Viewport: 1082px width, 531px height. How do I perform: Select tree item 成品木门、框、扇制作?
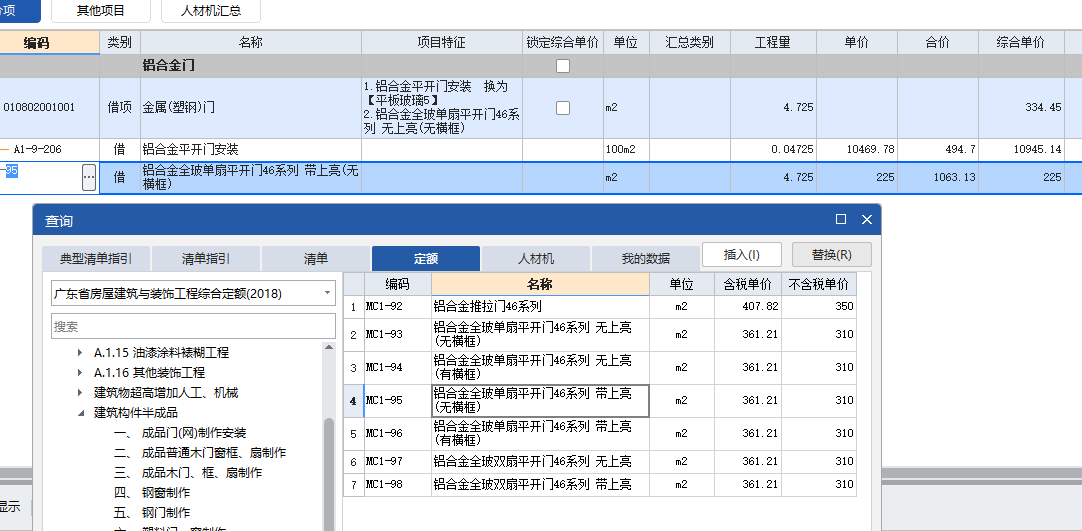coord(201,472)
